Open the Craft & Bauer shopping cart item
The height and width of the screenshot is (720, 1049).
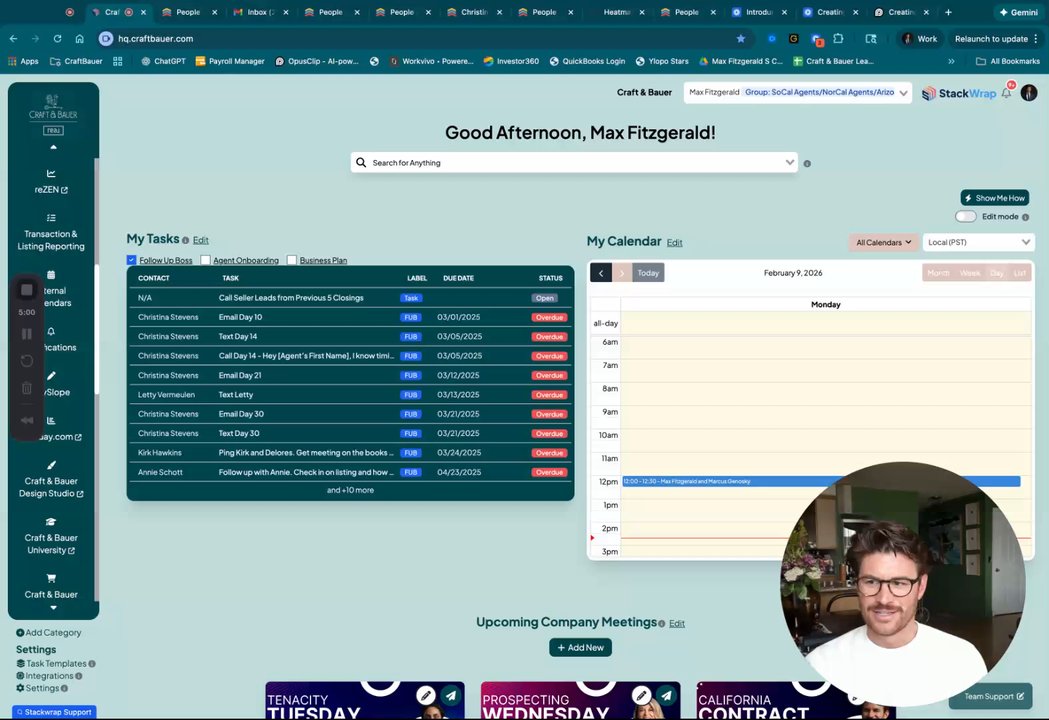(x=51, y=586)
